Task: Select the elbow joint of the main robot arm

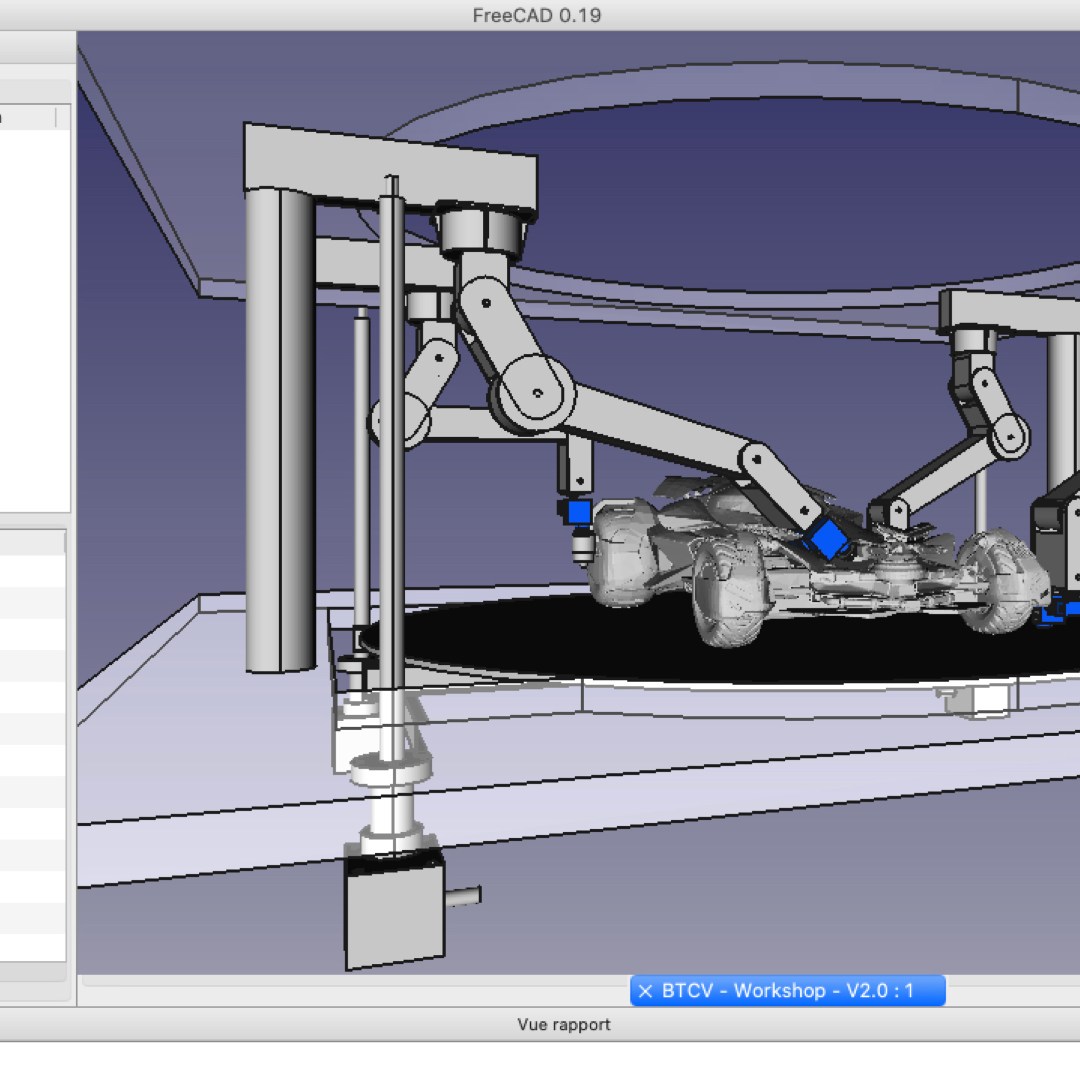Action: (536, 391)
